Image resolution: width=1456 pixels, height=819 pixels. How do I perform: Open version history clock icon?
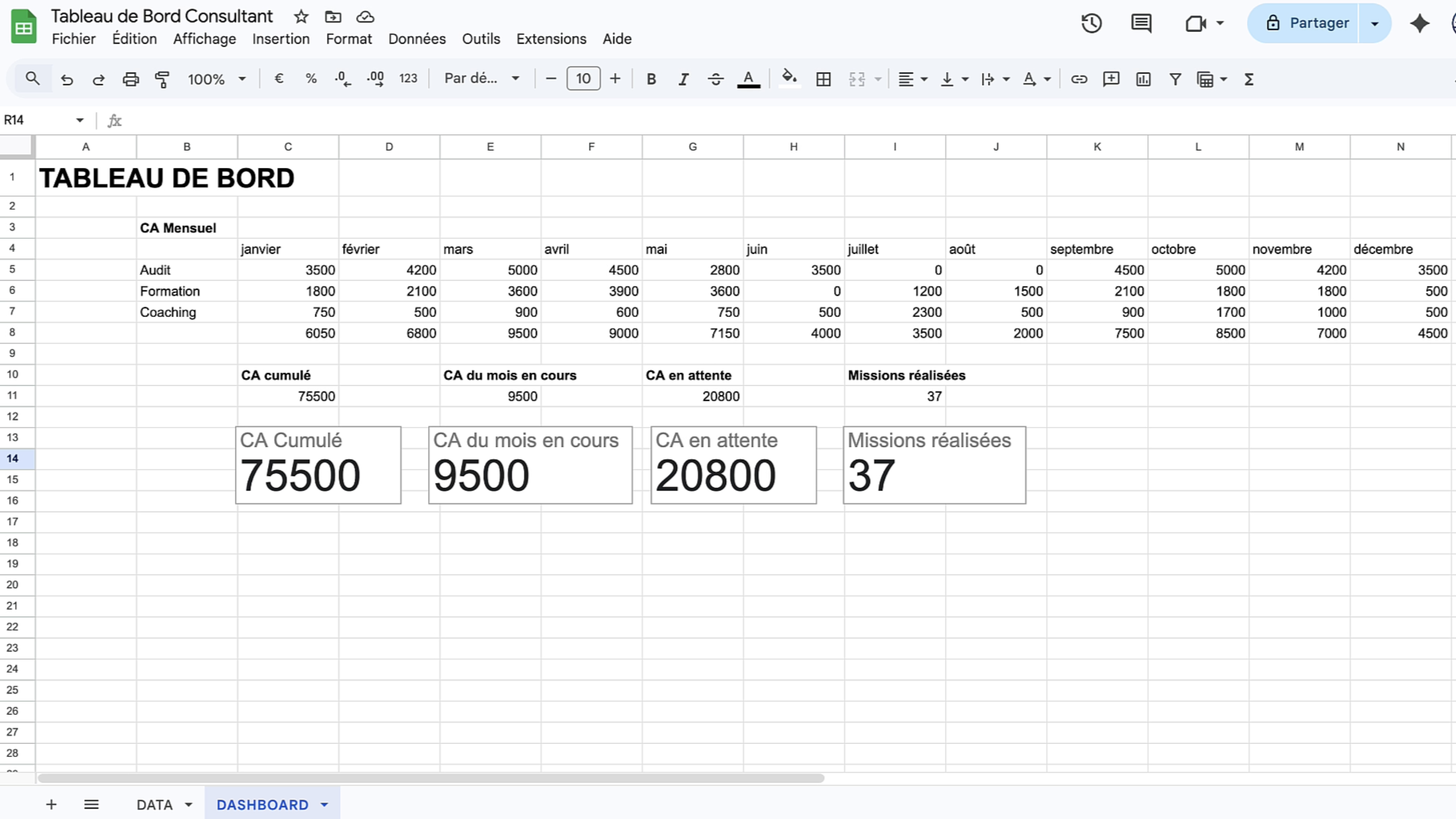[x=1091, y=23]
